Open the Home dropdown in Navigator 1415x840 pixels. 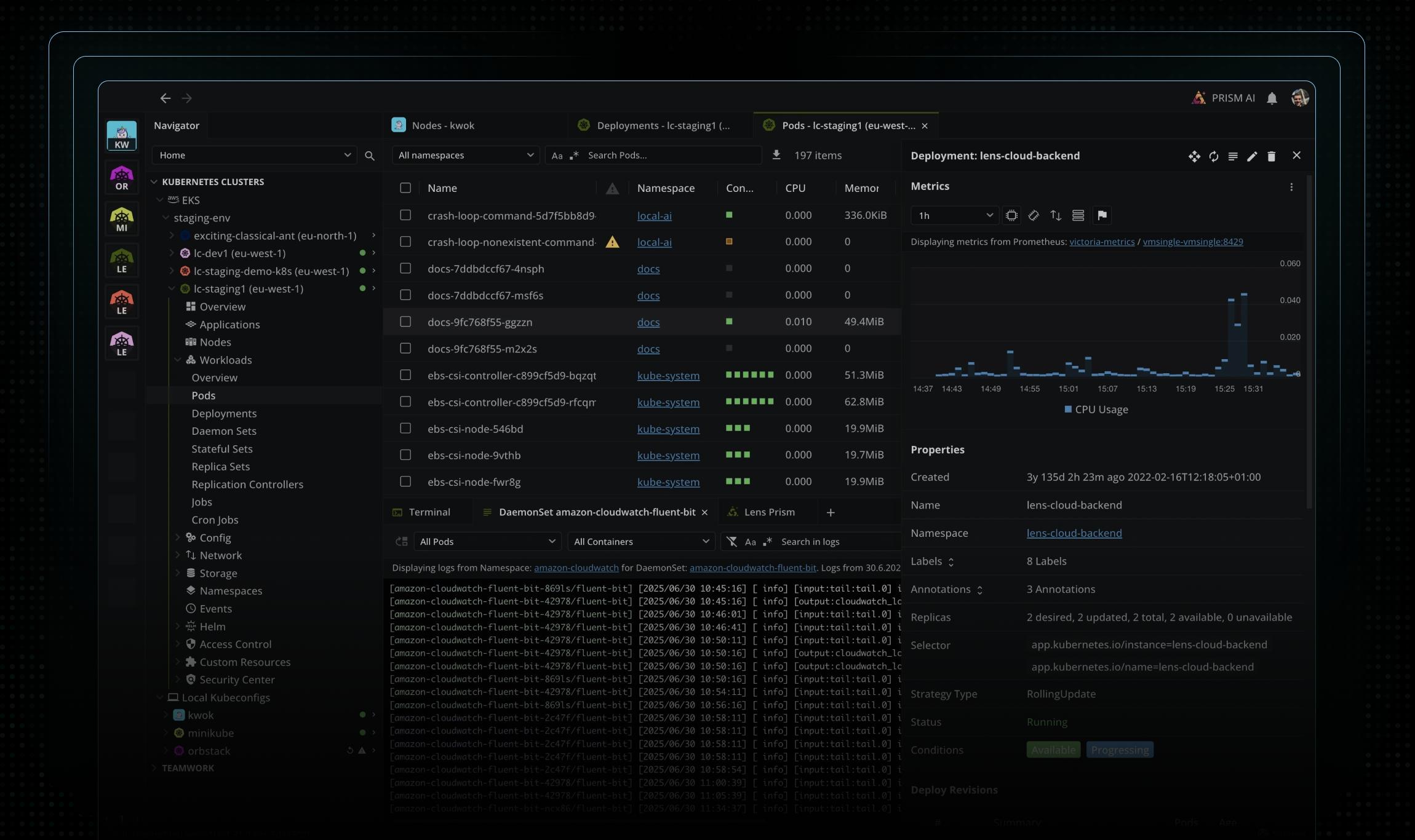(254, 156)
